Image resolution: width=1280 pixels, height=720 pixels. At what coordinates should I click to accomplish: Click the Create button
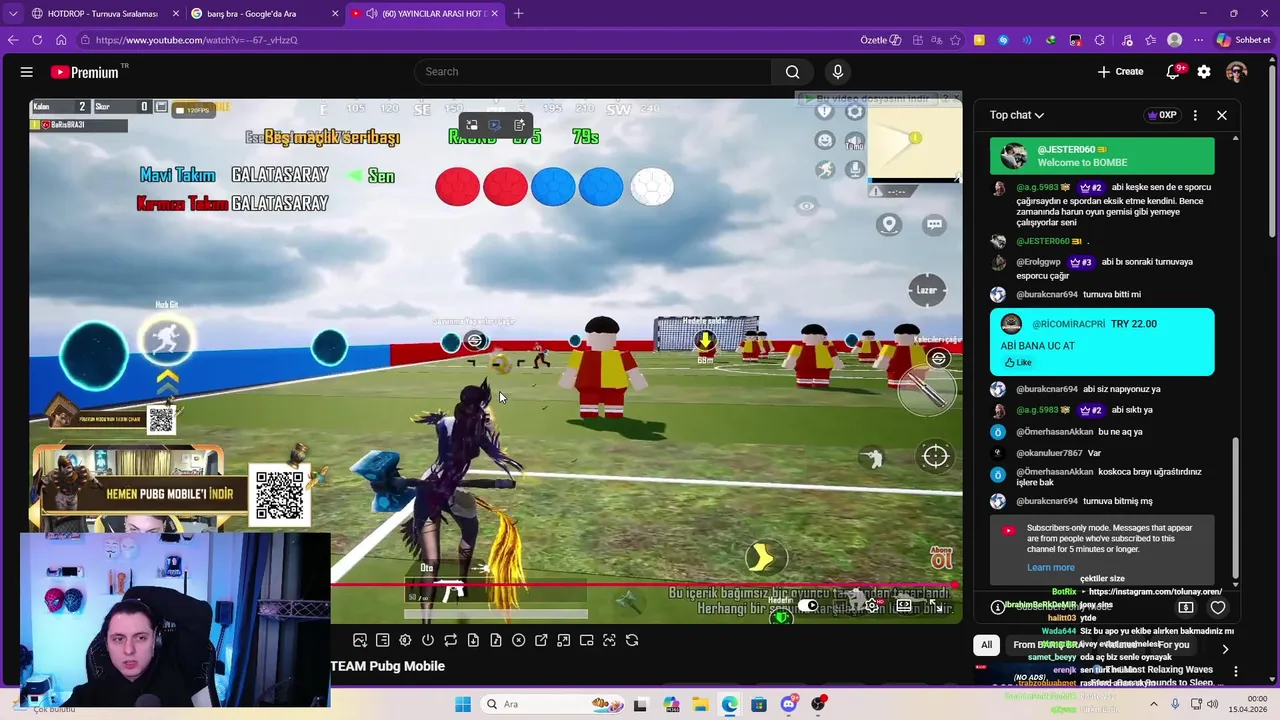tap(1120, 72)
